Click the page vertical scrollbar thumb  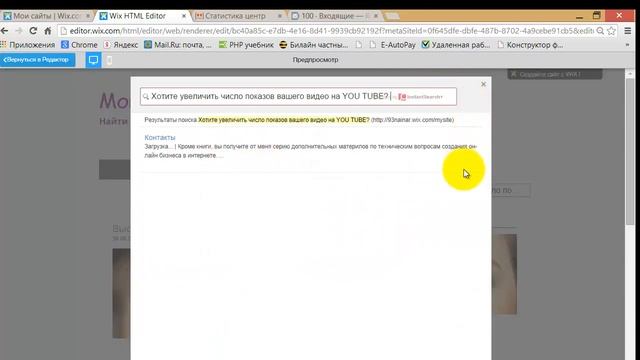click(x=630, y=151)
